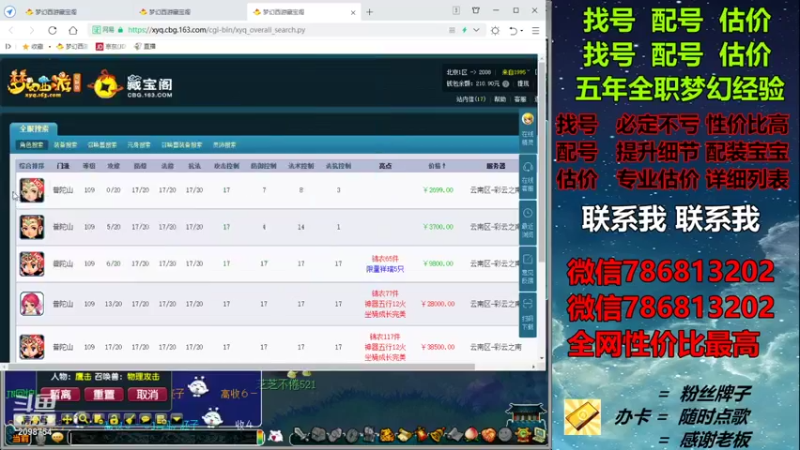Sort by 等级 column header

[89, 166]
